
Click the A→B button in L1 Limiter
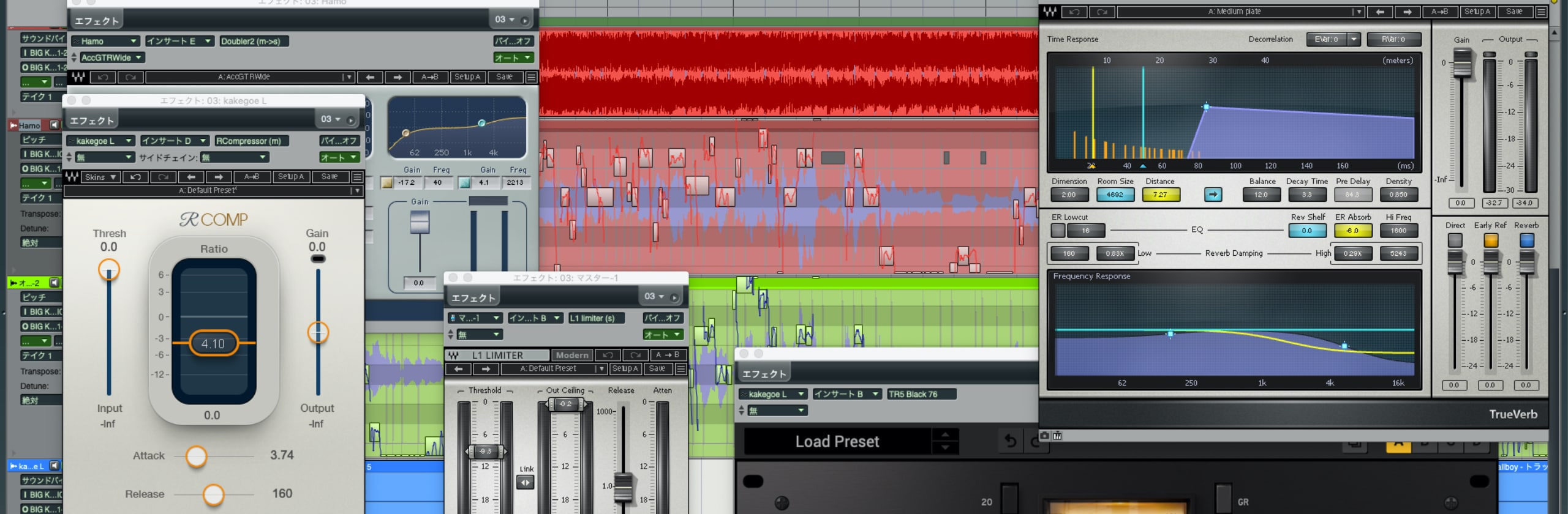[668, 355]
